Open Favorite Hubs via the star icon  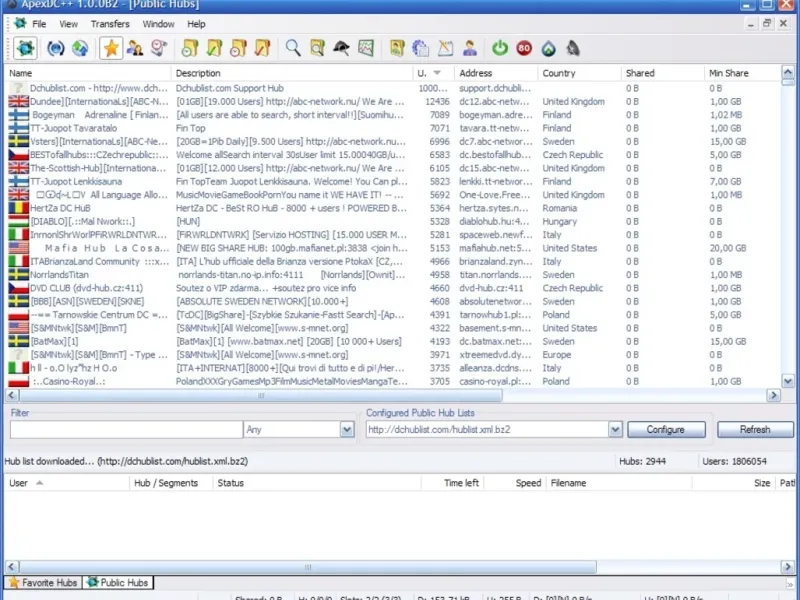point(111,48)
